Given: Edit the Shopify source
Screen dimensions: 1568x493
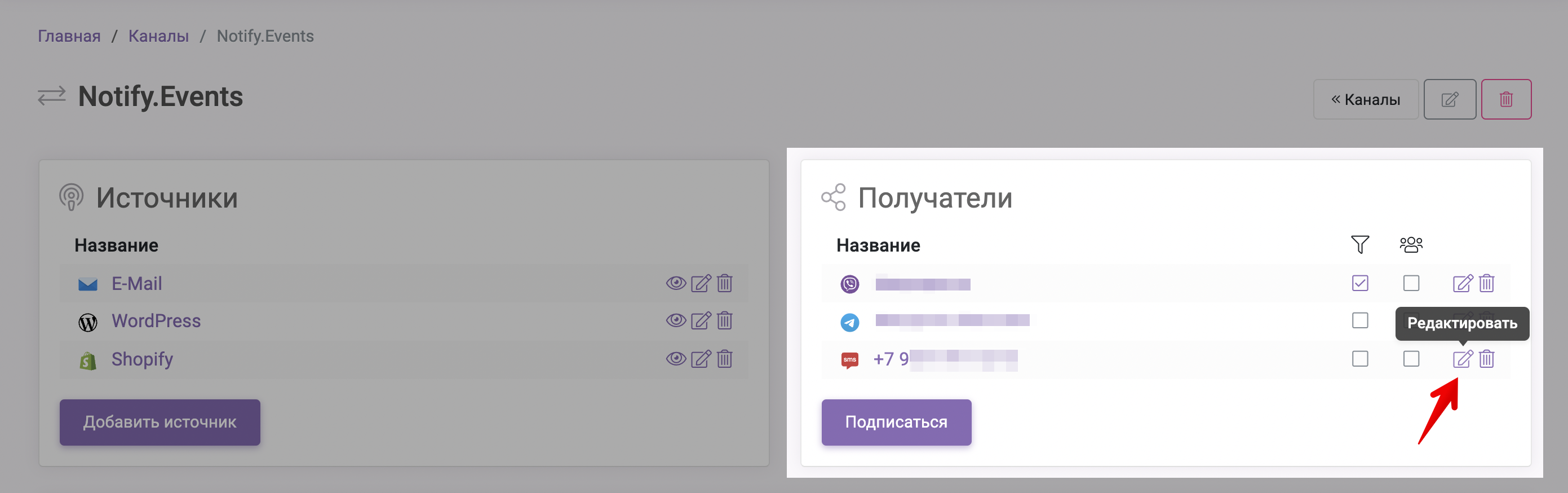Looking at the screenshot, I should point(701,359).
